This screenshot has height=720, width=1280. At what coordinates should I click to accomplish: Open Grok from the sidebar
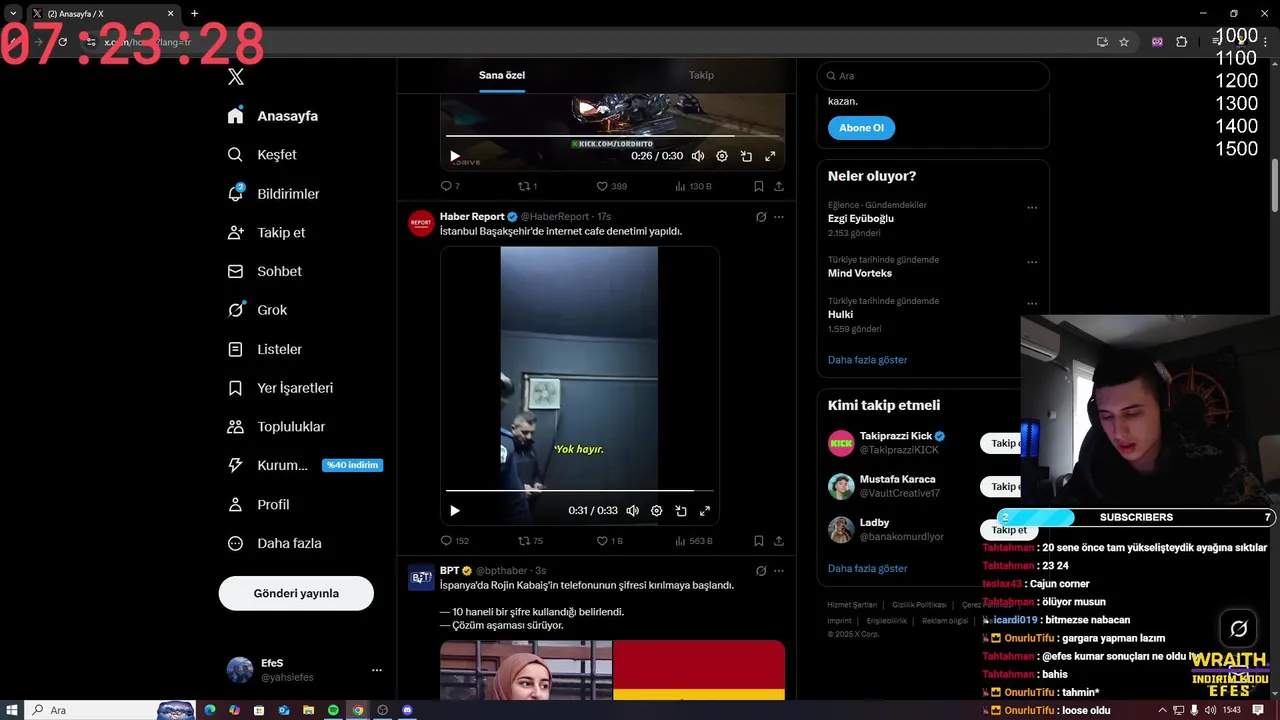[x=257, y=310]
